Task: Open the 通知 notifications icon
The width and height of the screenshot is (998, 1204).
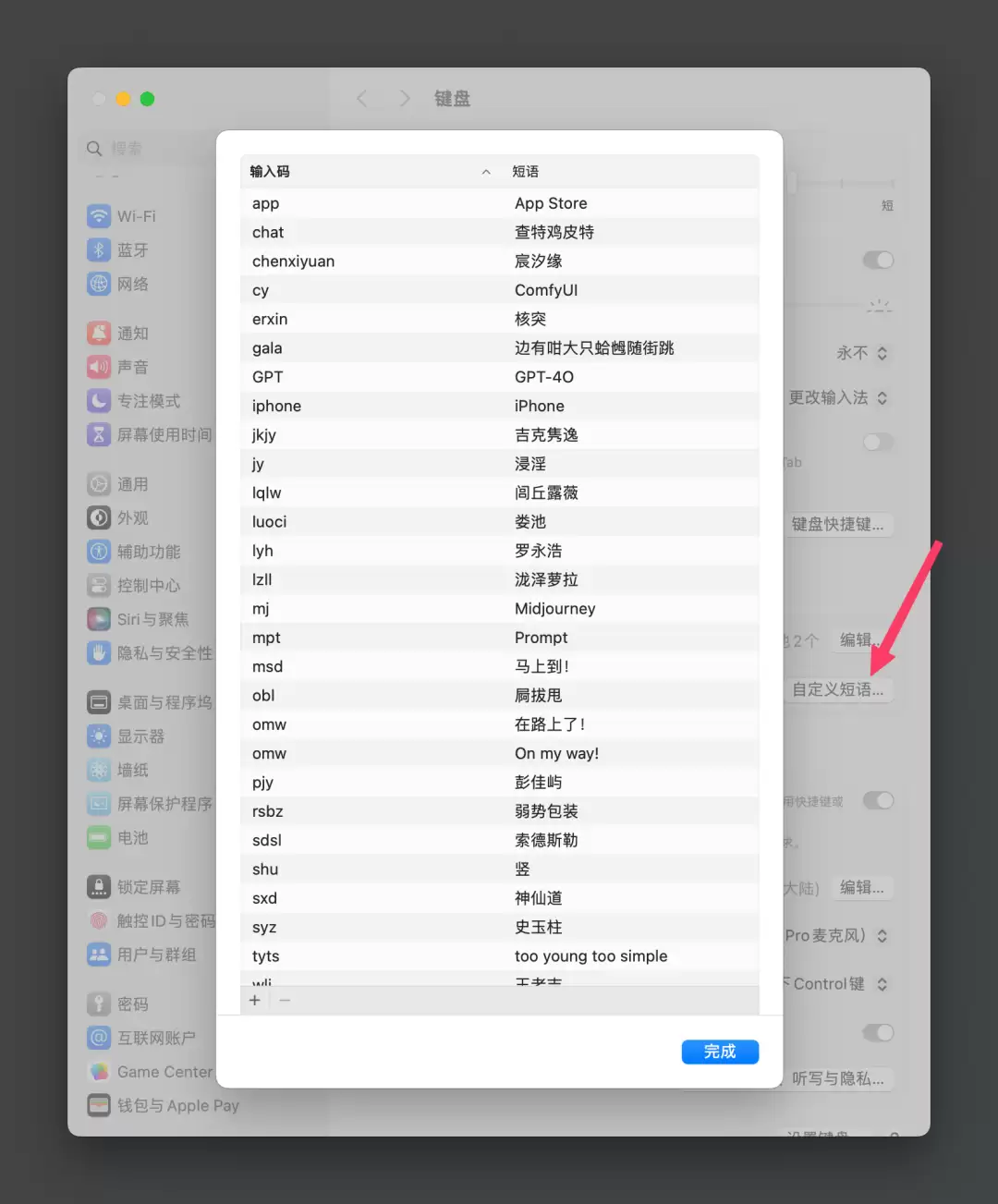Action: click(x=99, y=333)
